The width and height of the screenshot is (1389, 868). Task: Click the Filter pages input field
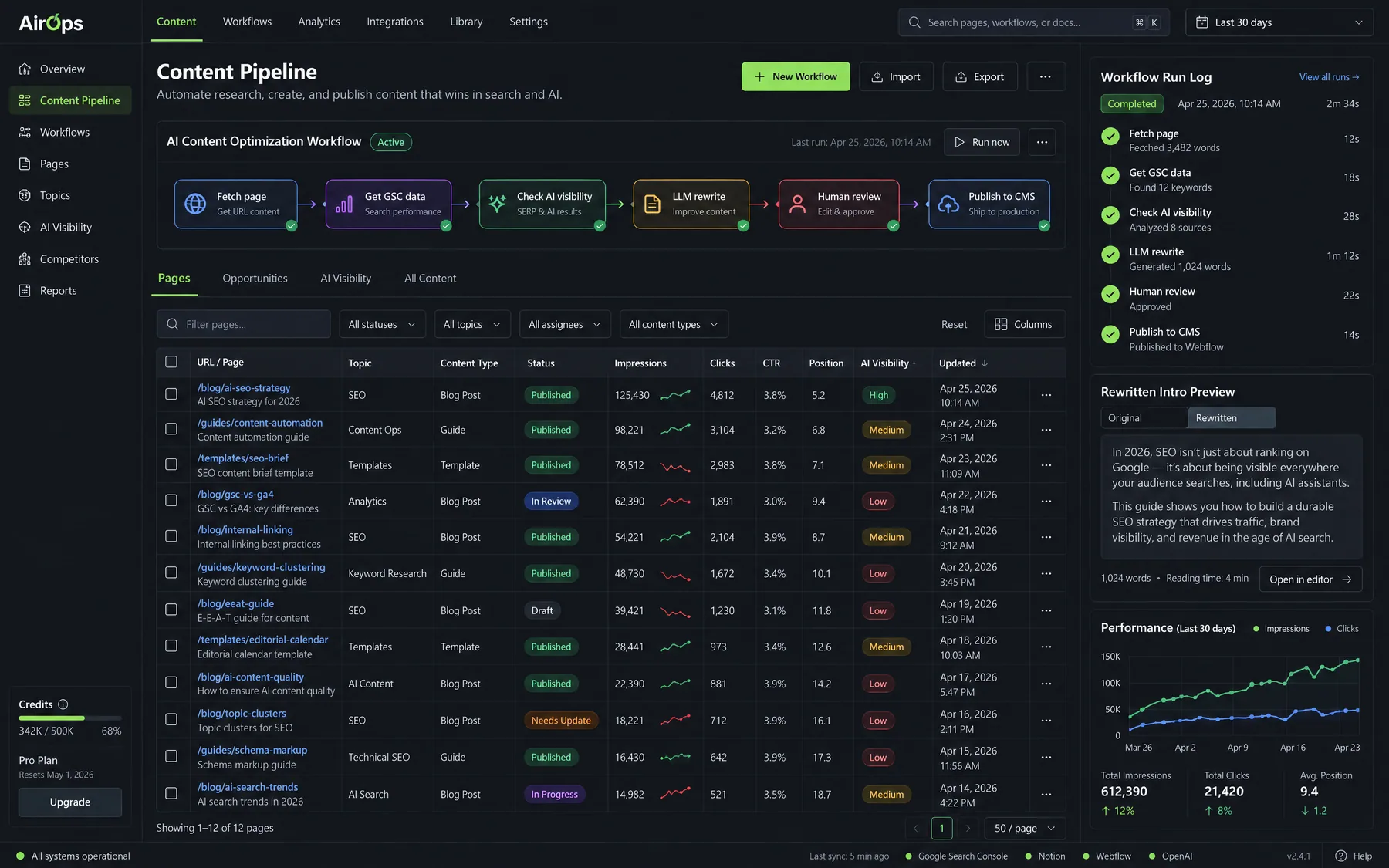[244, 324]
